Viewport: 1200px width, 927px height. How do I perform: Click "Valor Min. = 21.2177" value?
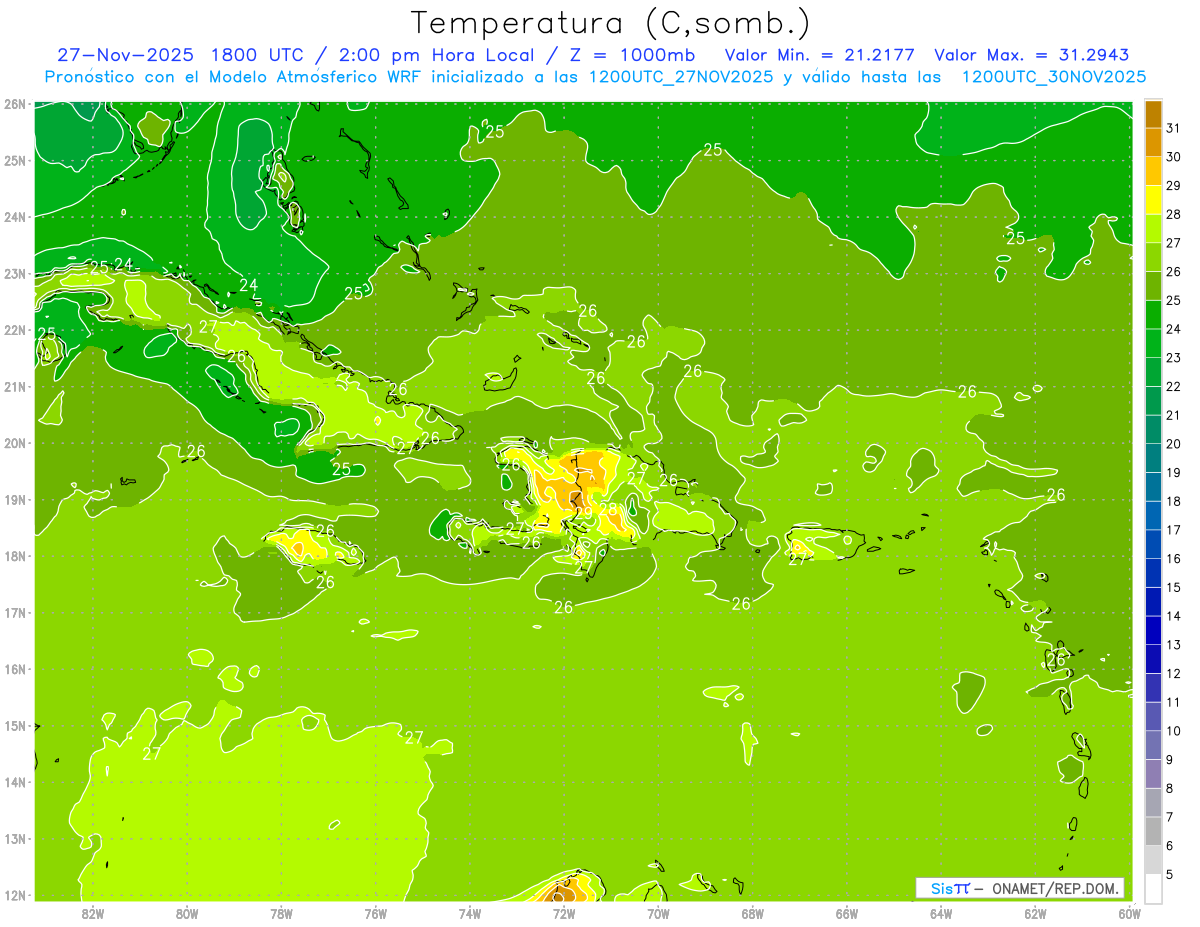[821, 55]
